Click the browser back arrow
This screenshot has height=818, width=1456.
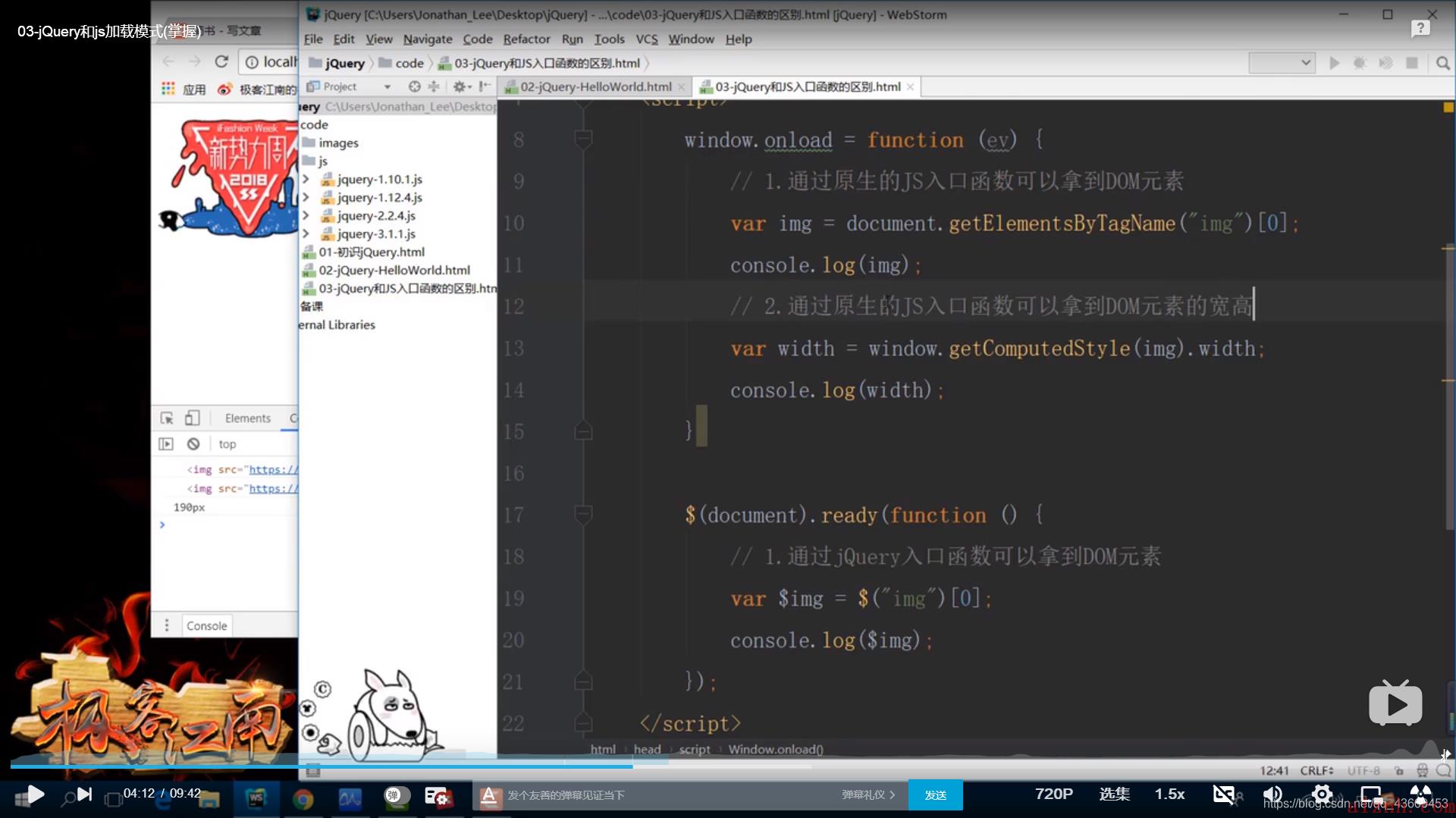(168, 61)
